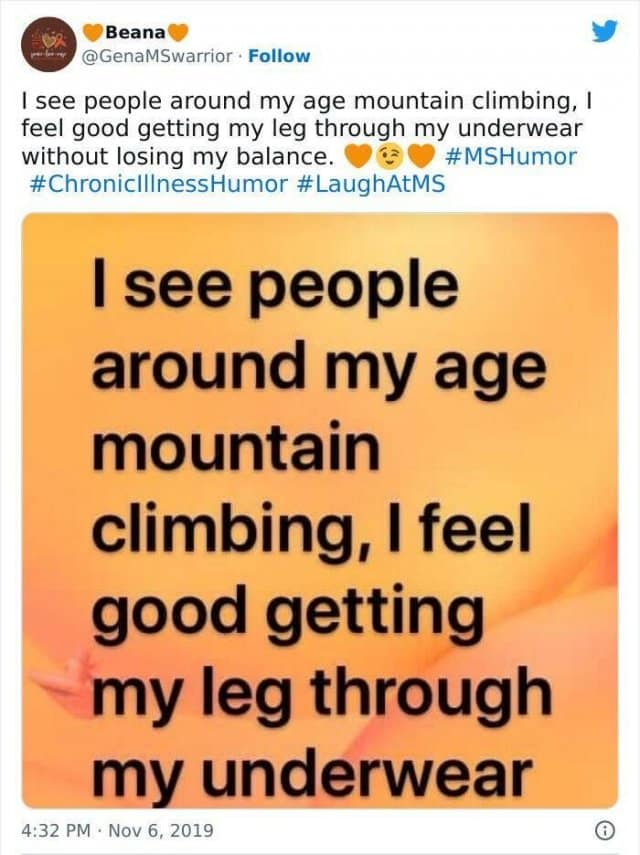Follow the @GenaMSwarrior account
Viewport: 640px width, 855px height.
coord(279,56)
